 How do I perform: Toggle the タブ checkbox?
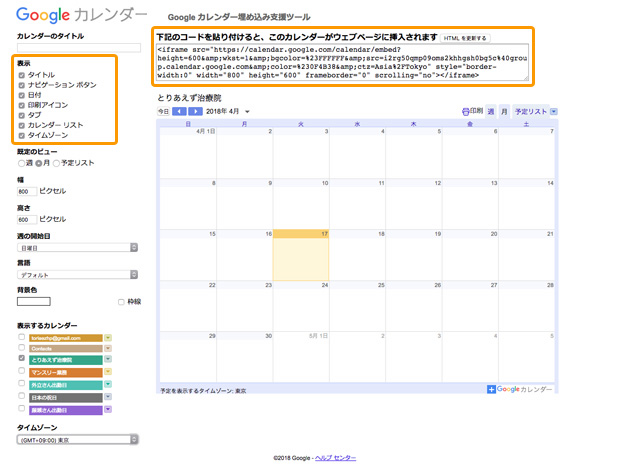click(x=22, y=115)
